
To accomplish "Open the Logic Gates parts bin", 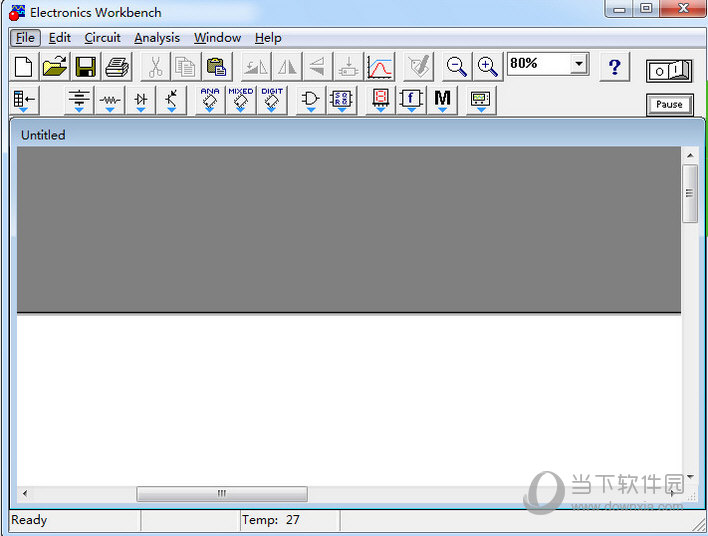I will 311,100.
